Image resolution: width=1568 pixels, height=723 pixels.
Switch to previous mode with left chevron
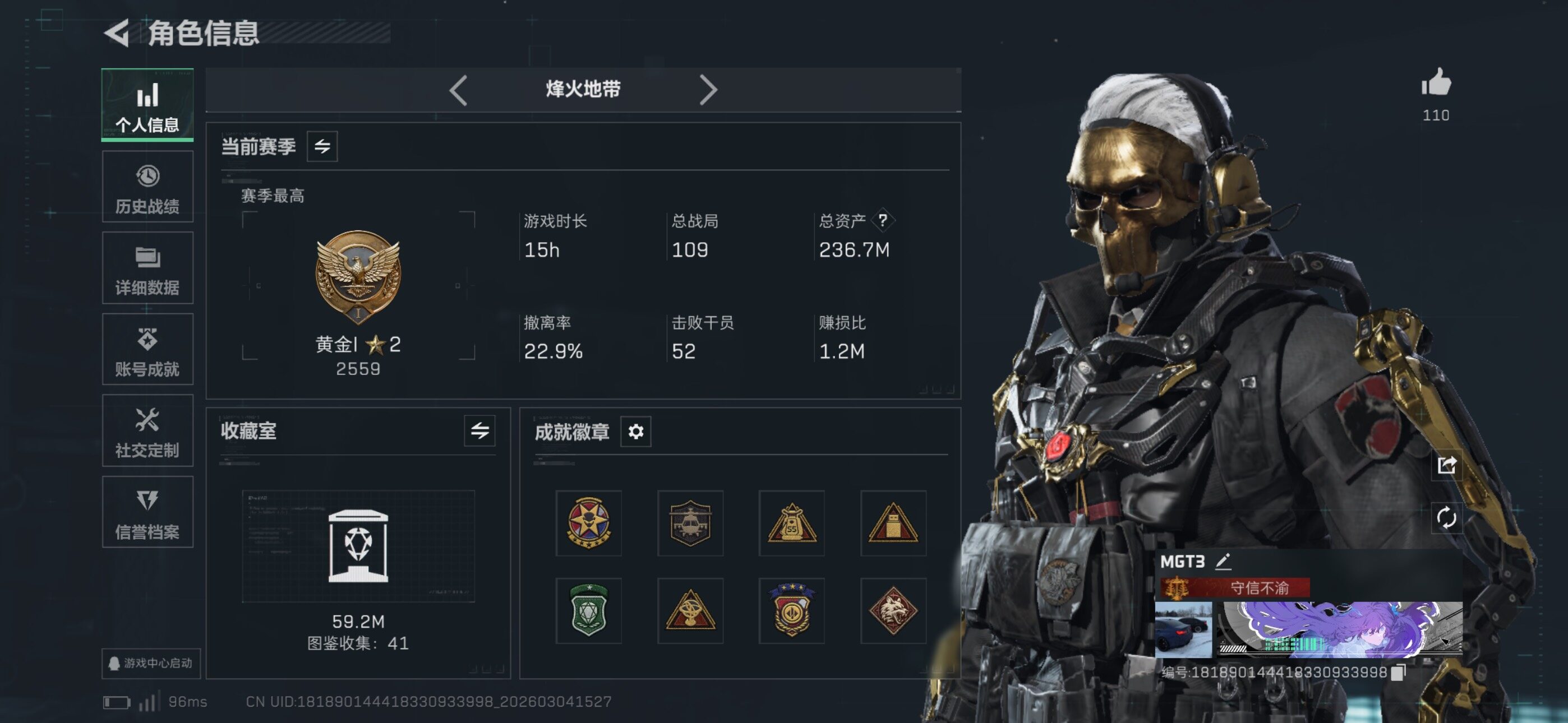[458, 90]
